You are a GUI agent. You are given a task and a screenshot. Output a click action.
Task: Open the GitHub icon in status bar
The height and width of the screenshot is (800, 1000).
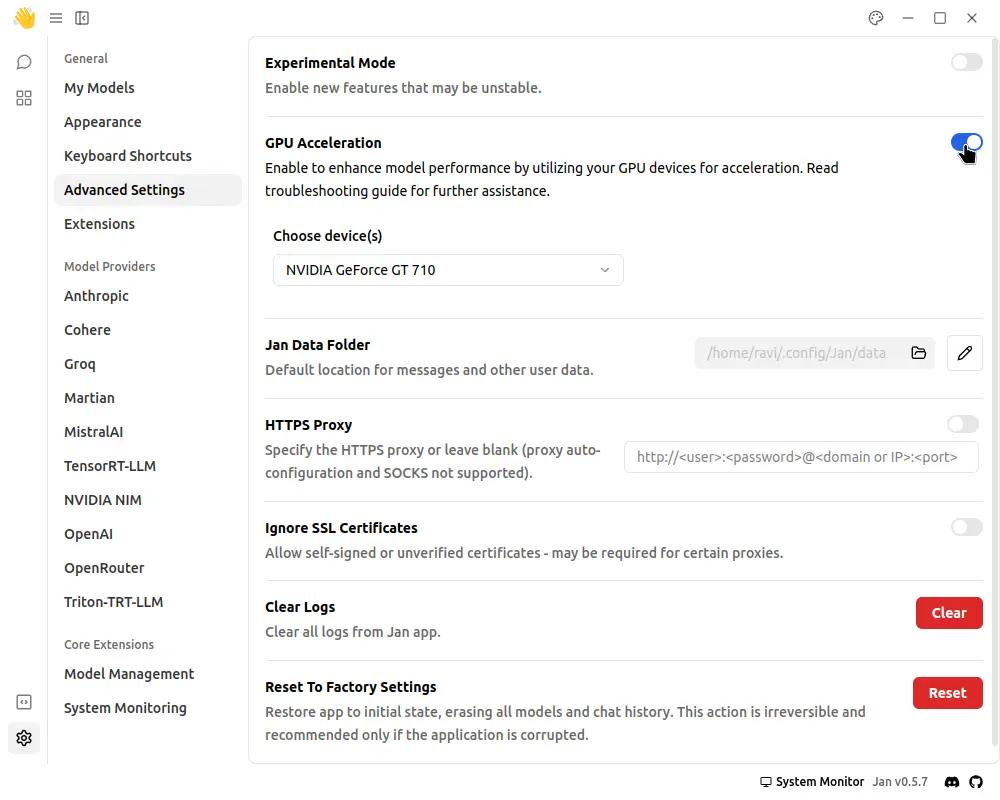pyautogui.click(x=976, y=781)
